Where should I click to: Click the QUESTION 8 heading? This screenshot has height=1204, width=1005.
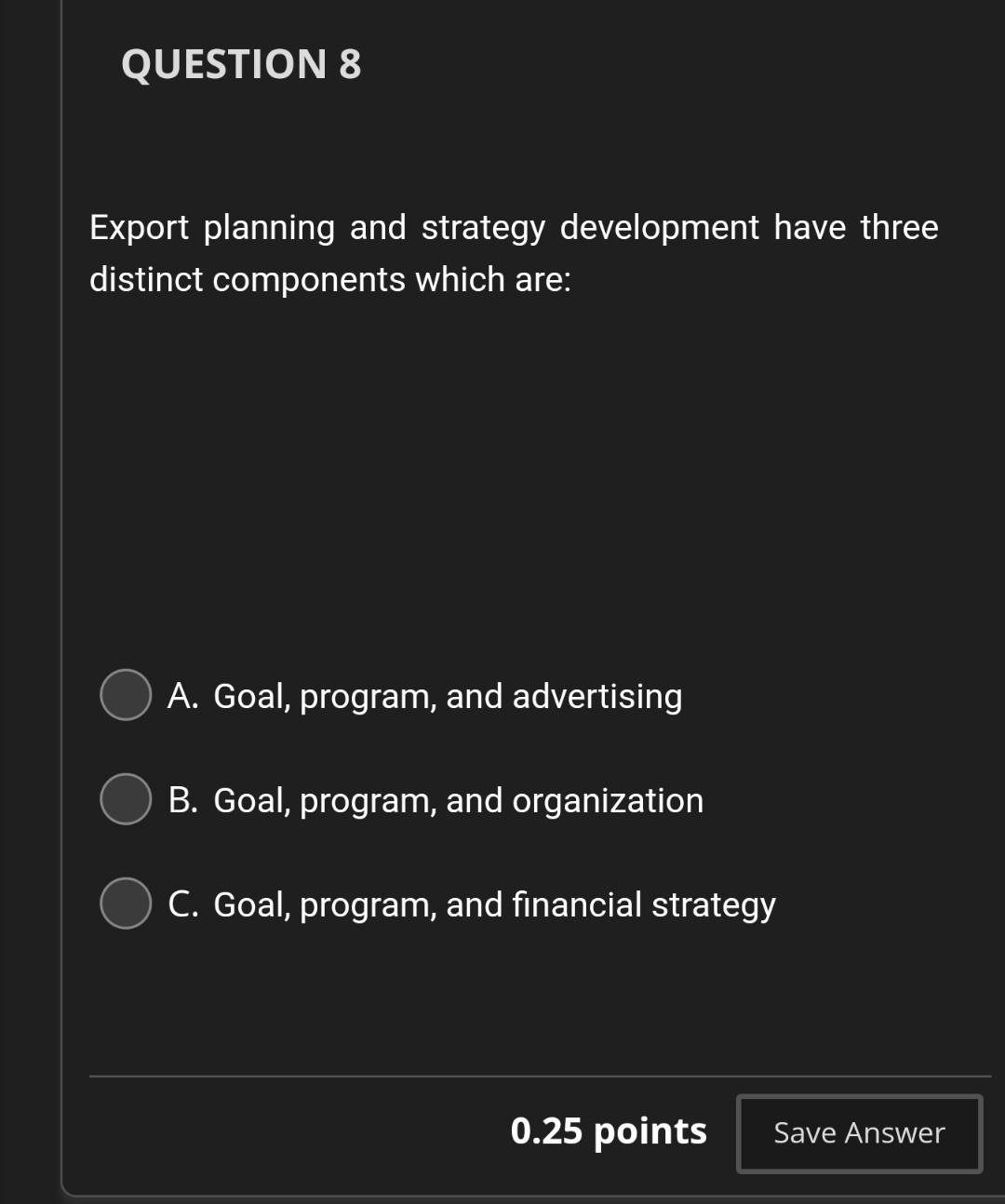(x=243, y=65)
